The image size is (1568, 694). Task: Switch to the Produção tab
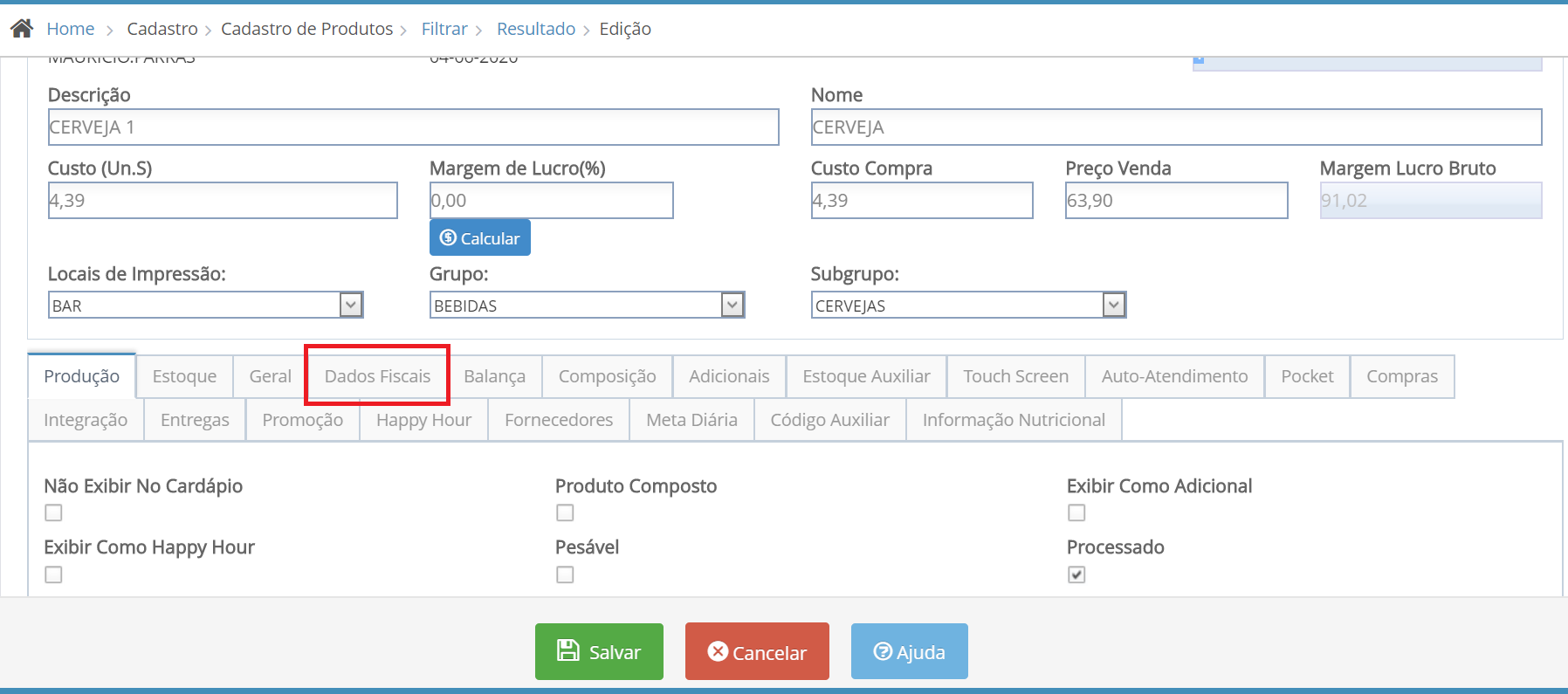[x=82, y=376]
